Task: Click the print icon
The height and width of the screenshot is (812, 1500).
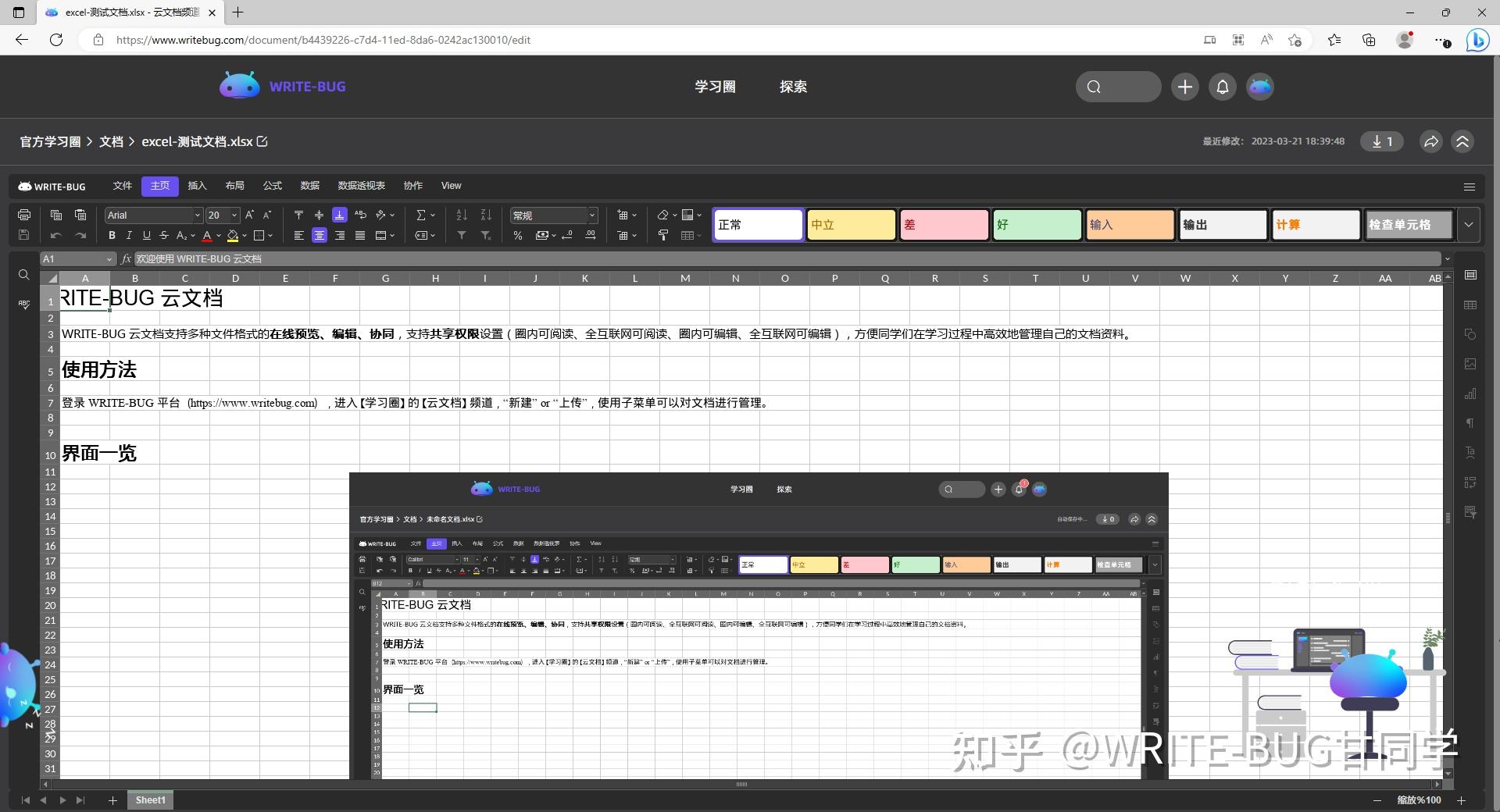Action: click(24, 215)
